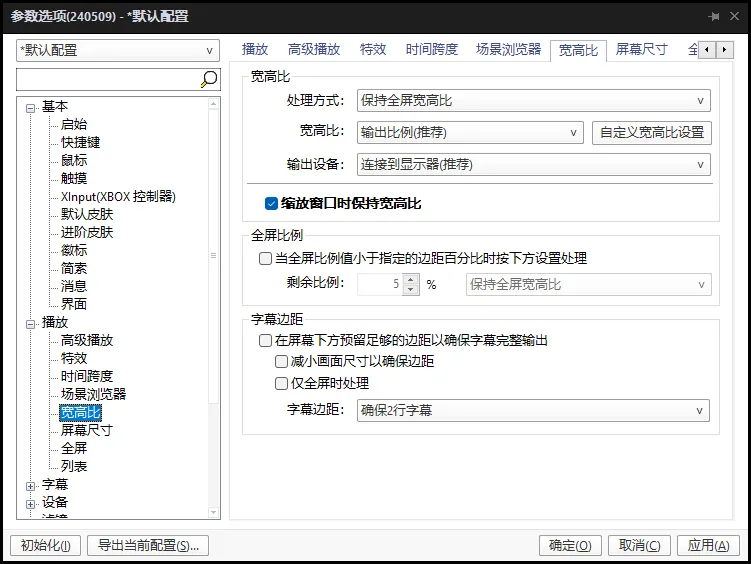Image resolution: width=751 pixels, height=564 pixels.
Task: Expand the 设备 tree node
Action: tap(30, 504)
